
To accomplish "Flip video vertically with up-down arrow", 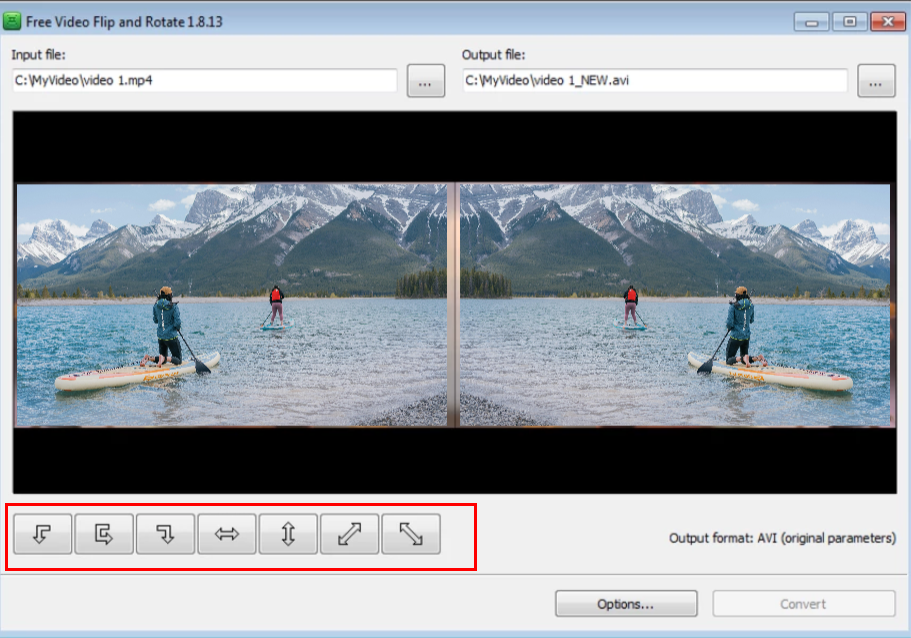I will point(288,533).
